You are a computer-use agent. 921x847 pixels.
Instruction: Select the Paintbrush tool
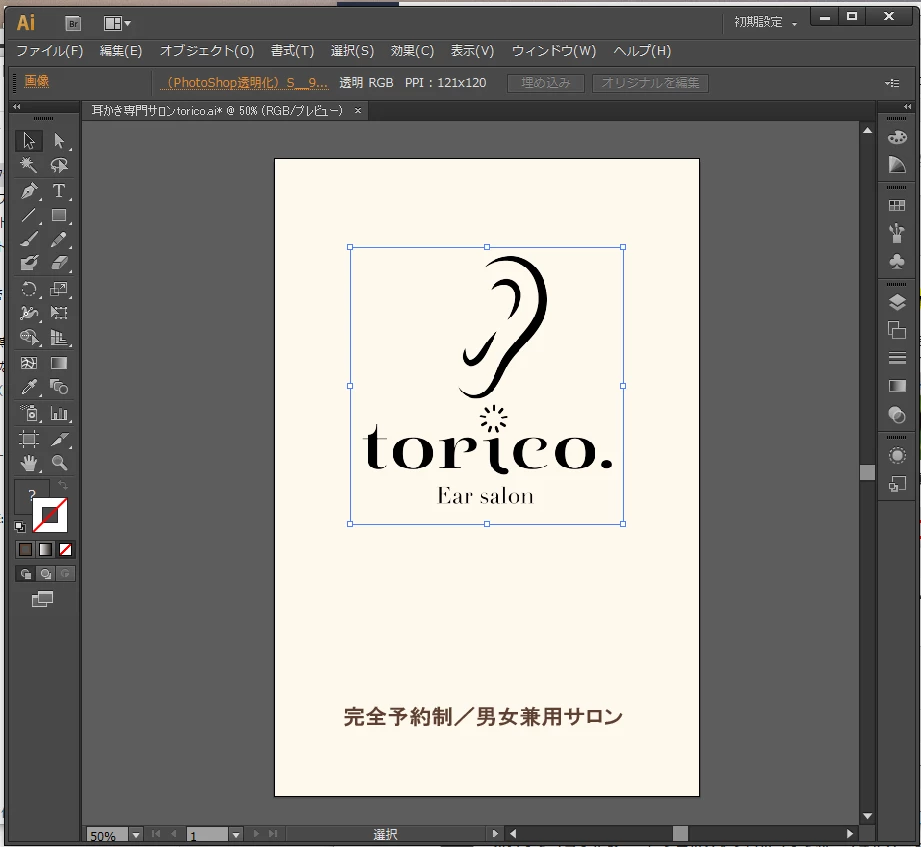tap(29, 239)
